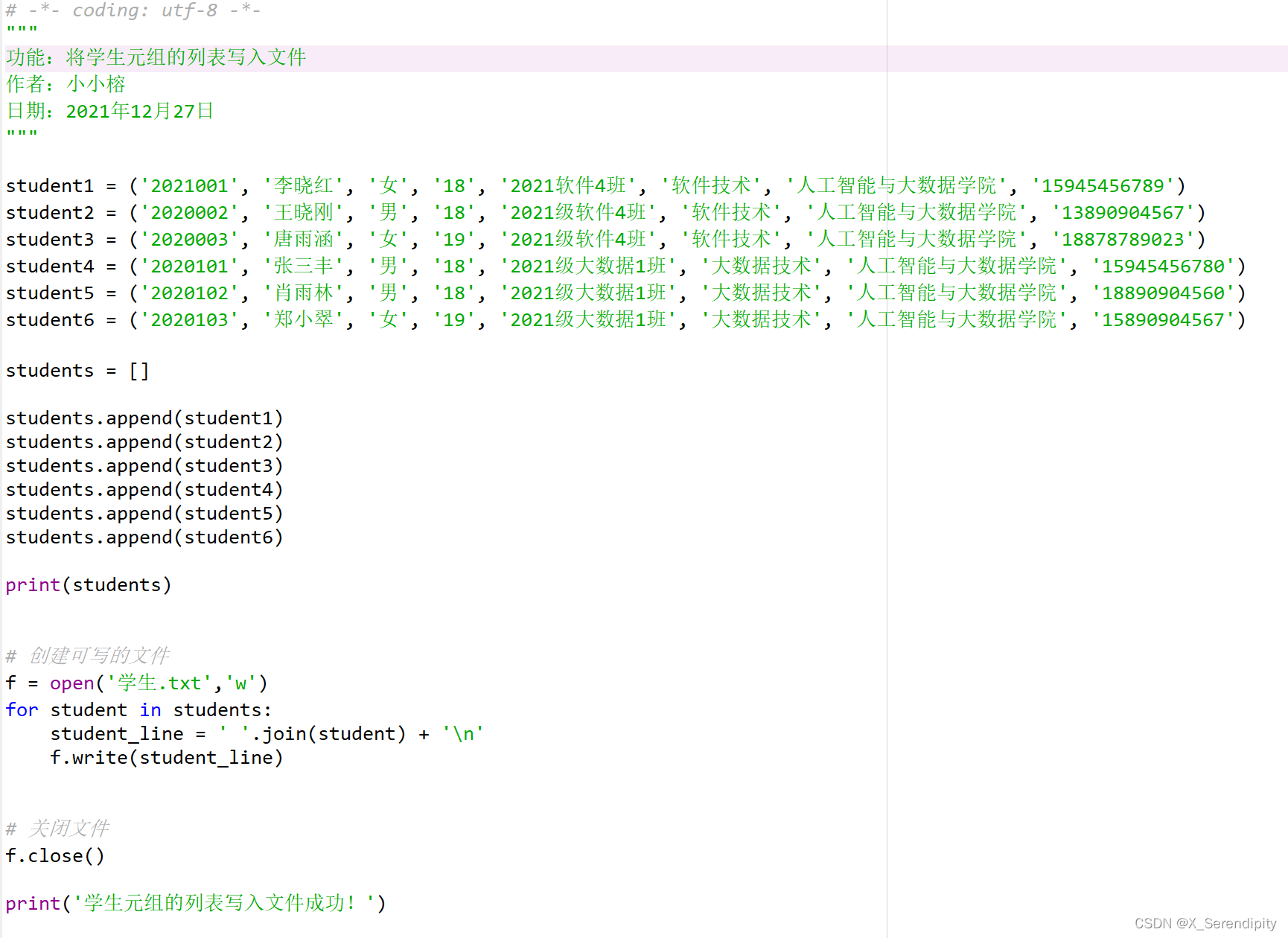Click the phone number '18890904560'
This screenshot has height=938, width=1288.
click(x=1163, y=293)
